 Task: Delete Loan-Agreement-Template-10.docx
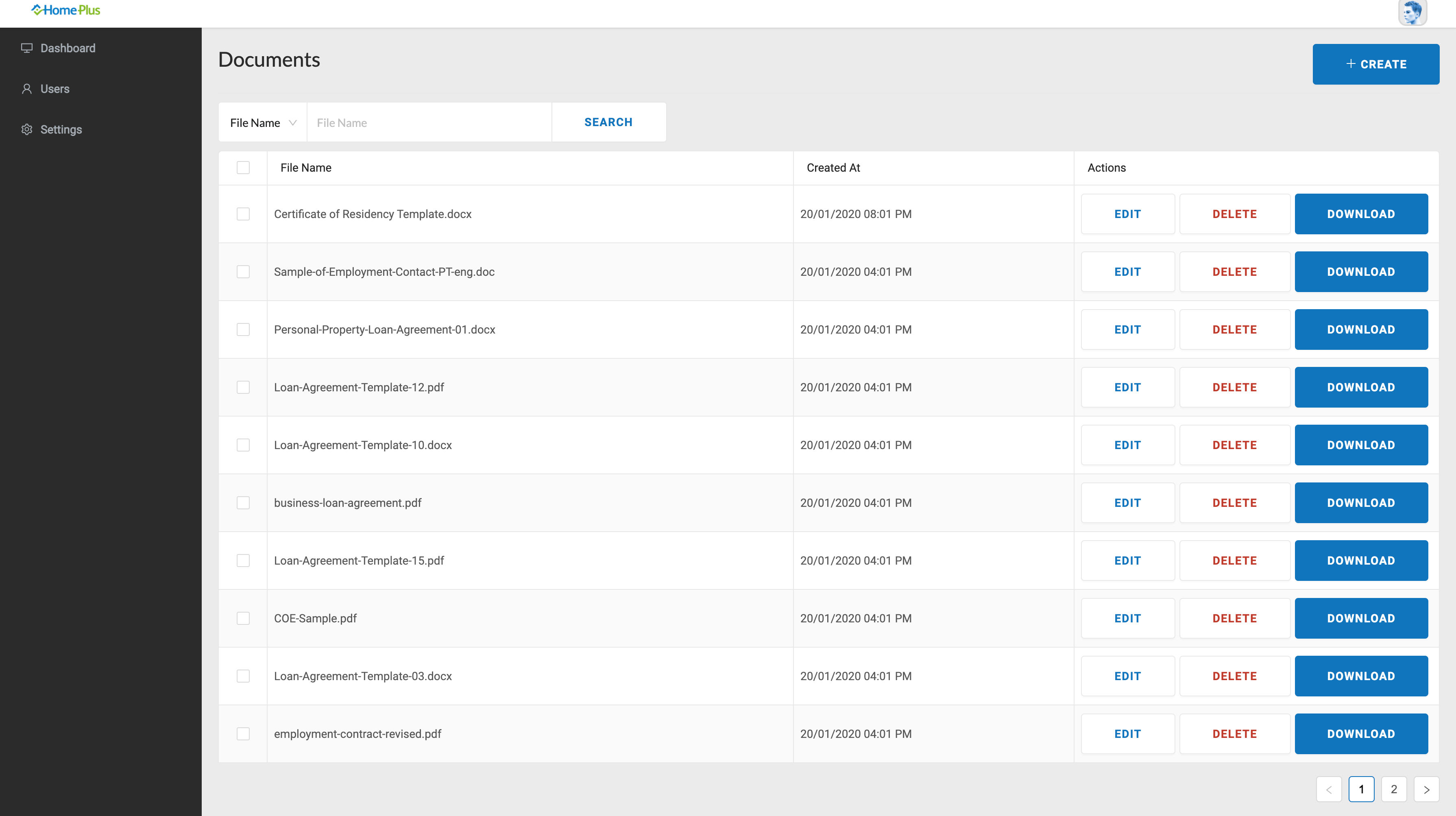click(1234, 445)
